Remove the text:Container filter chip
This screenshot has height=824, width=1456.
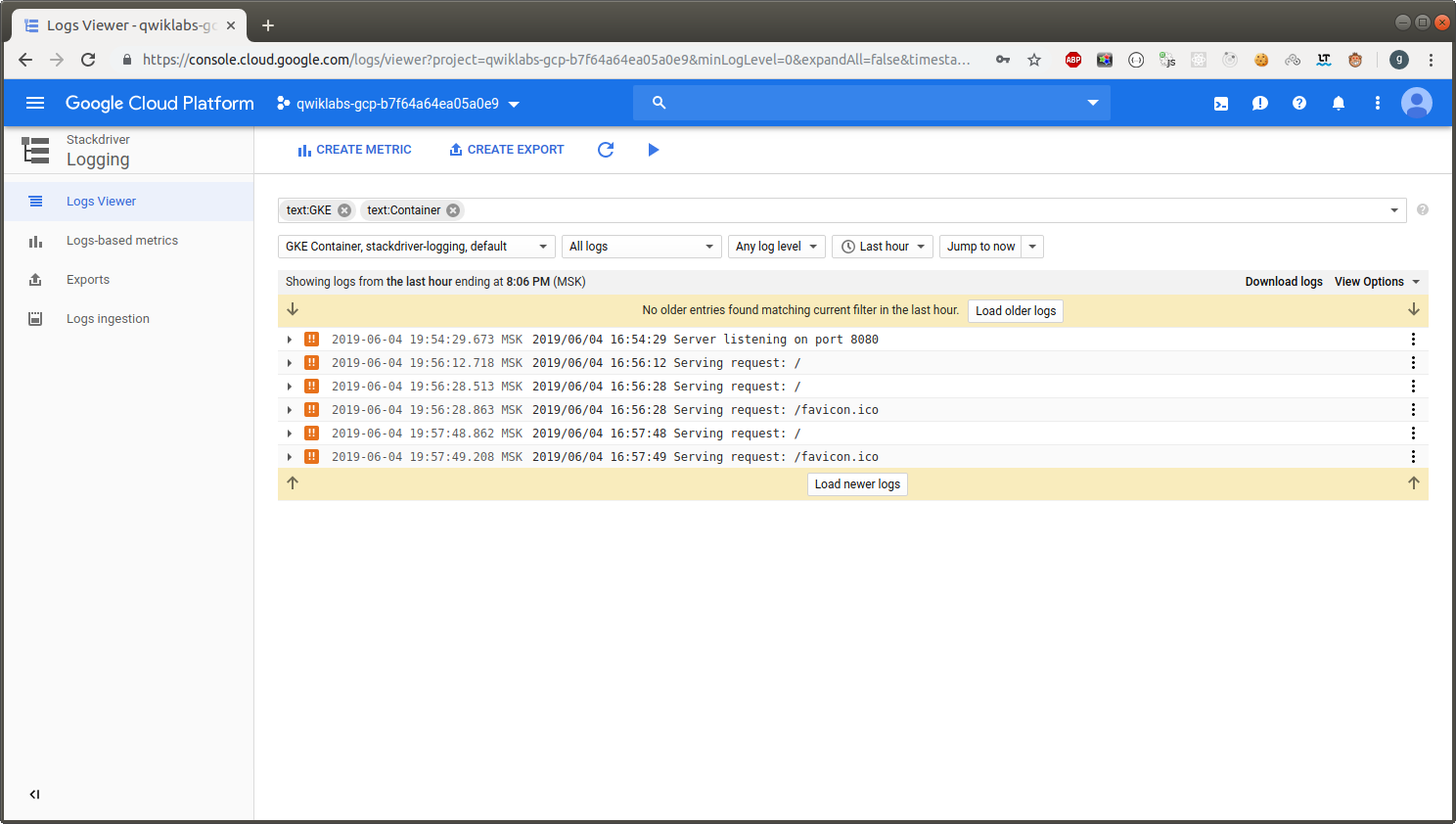453,210
